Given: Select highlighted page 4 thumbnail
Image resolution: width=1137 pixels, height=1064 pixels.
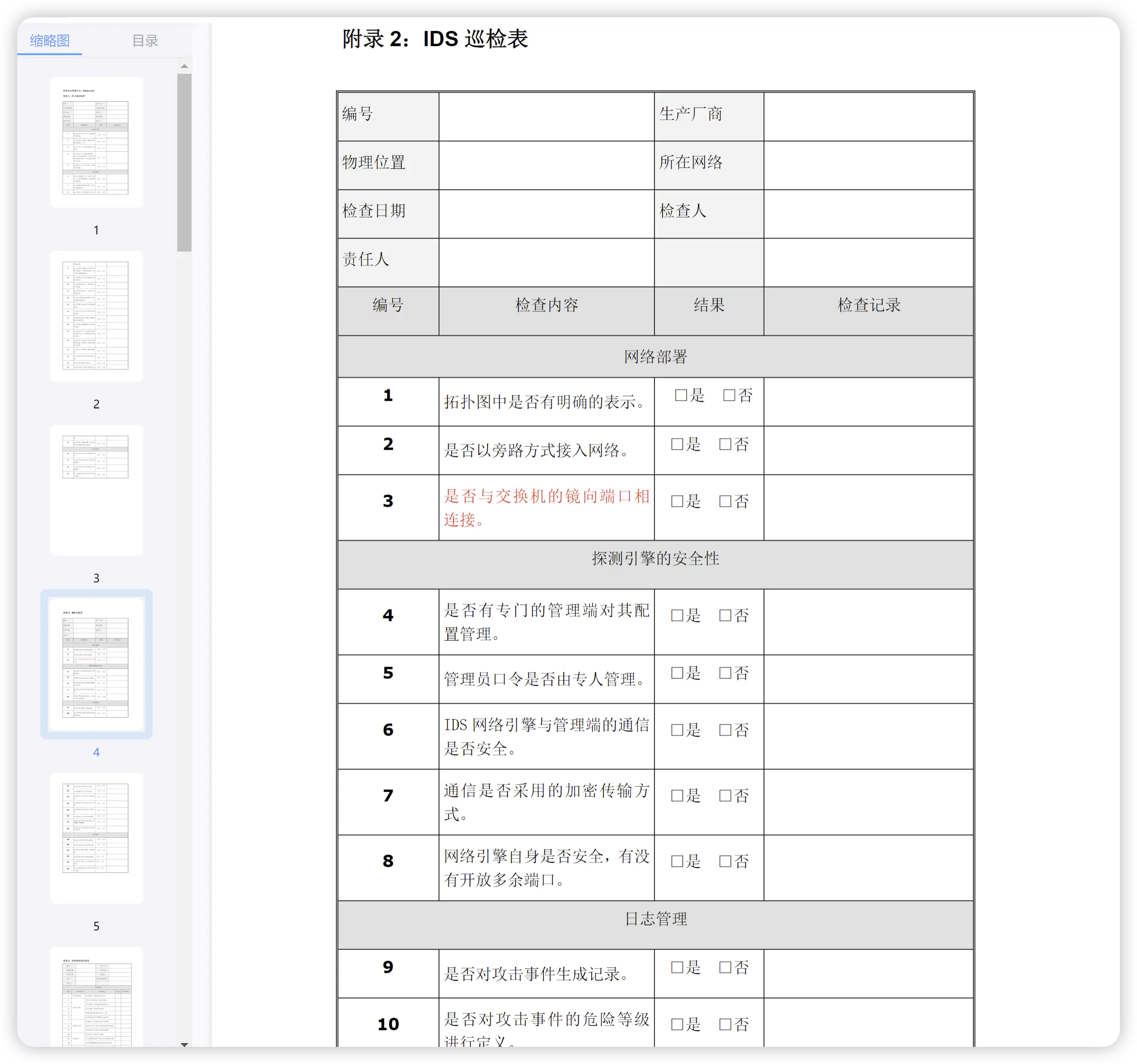Looking at the screenshot, I should click(x=96, y=664).
